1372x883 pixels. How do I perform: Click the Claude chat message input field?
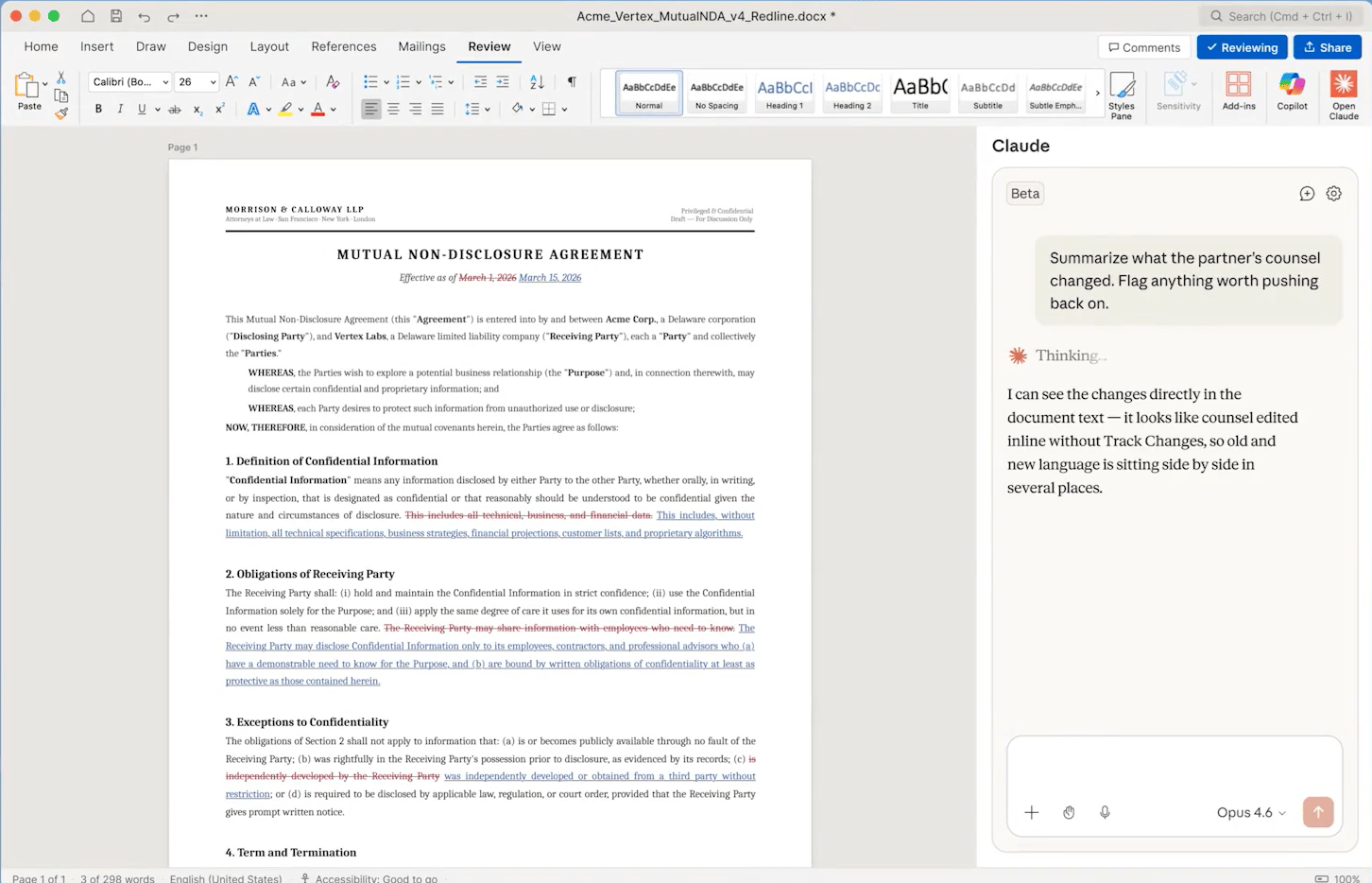[1174, 768]
